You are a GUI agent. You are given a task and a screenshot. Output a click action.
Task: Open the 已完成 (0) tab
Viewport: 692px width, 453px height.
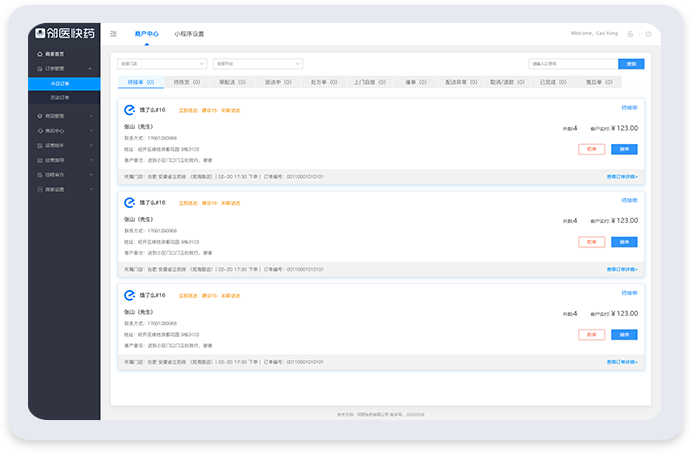[x=553, y=82]
